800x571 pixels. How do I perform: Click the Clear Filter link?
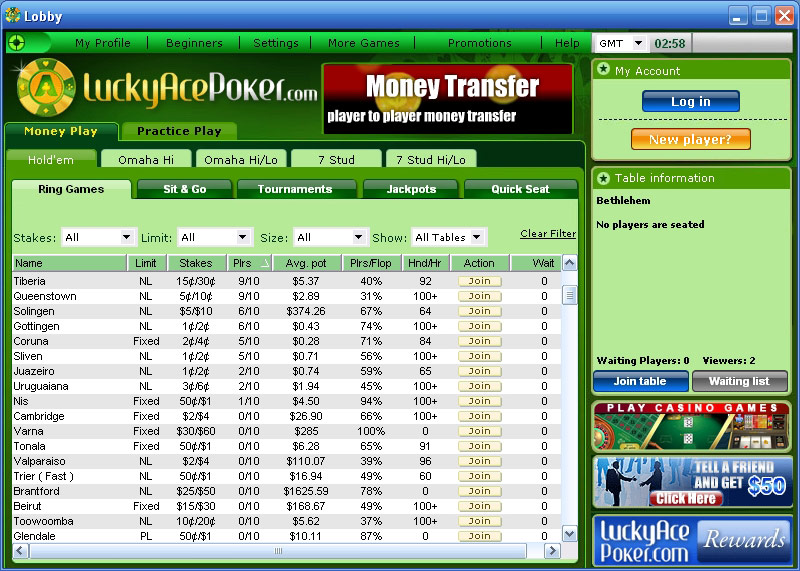(548, 234)
